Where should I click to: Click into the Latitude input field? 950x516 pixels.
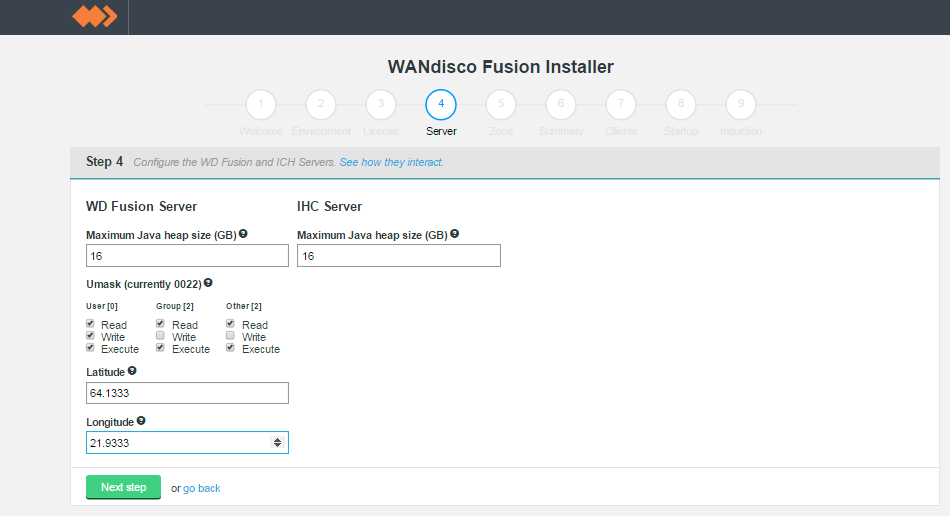[187, 393]
